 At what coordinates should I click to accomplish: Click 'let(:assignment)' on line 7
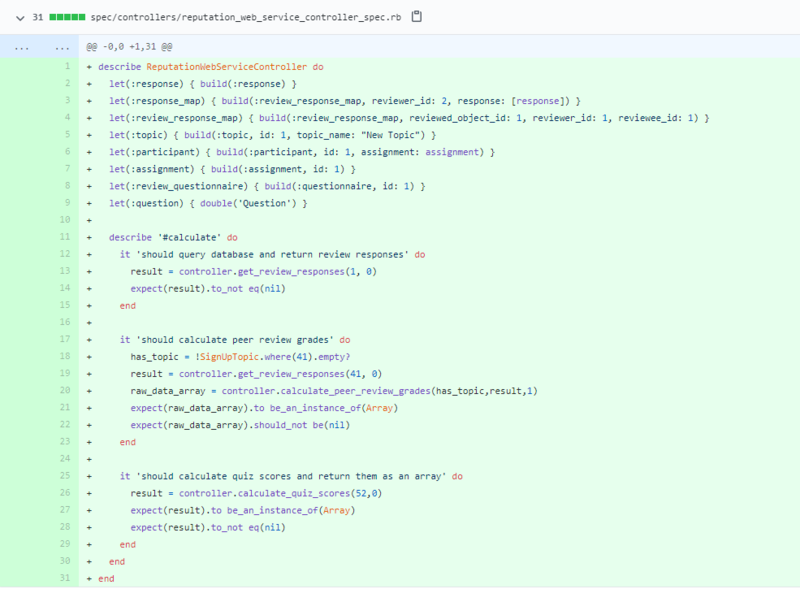pos(152,169)
